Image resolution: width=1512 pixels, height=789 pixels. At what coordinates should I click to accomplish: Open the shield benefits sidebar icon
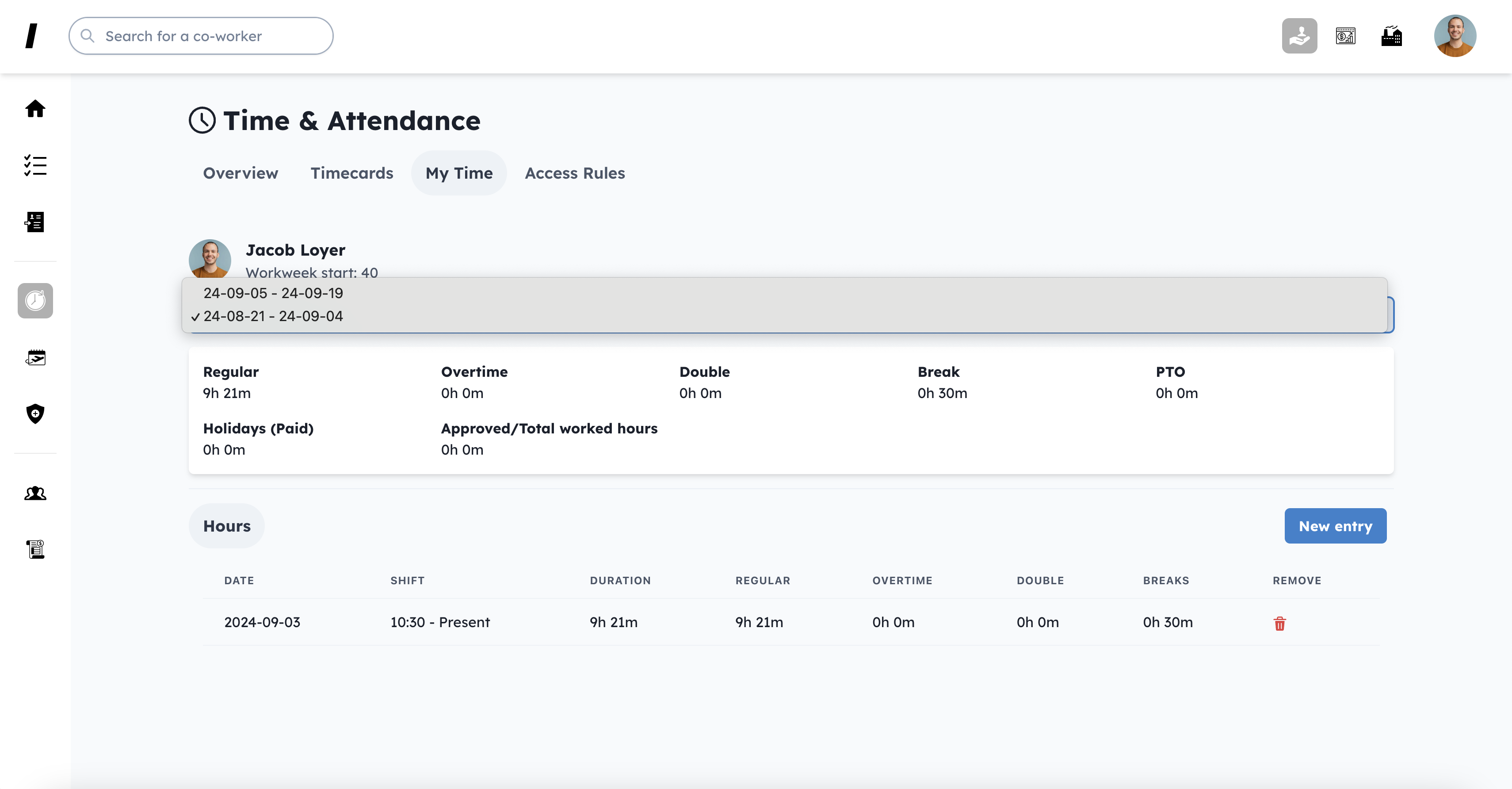coord(35,413)
